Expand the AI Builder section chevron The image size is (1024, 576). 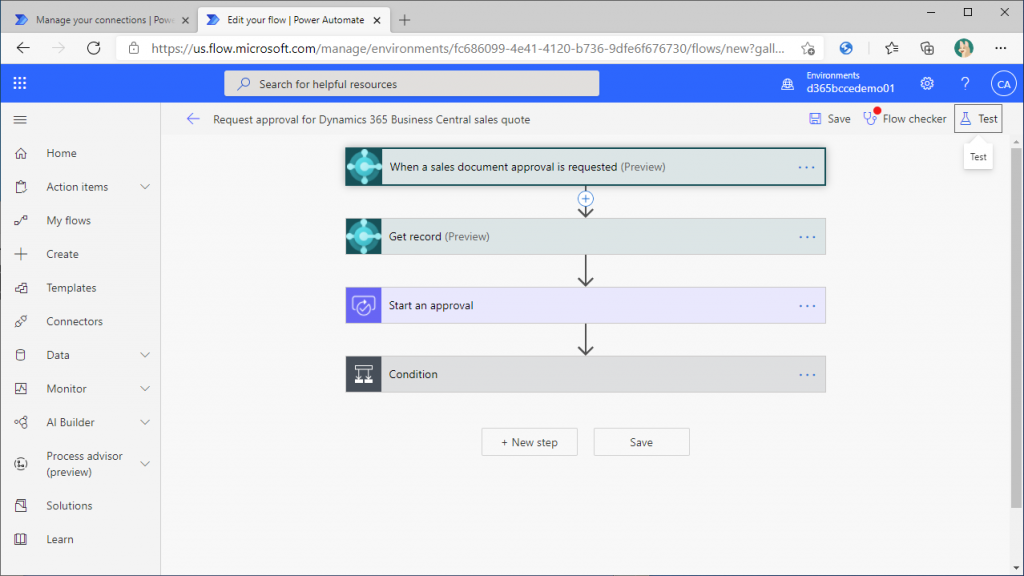(x=145, y=422)
